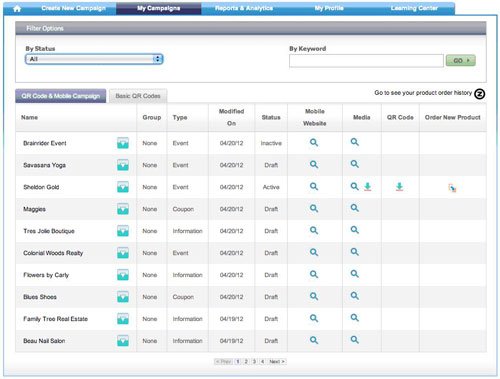Preview Brainrider Event mobile website
The width and height of the screenshot is (500, 379).
pyautogui.click(x=314, y=143)
